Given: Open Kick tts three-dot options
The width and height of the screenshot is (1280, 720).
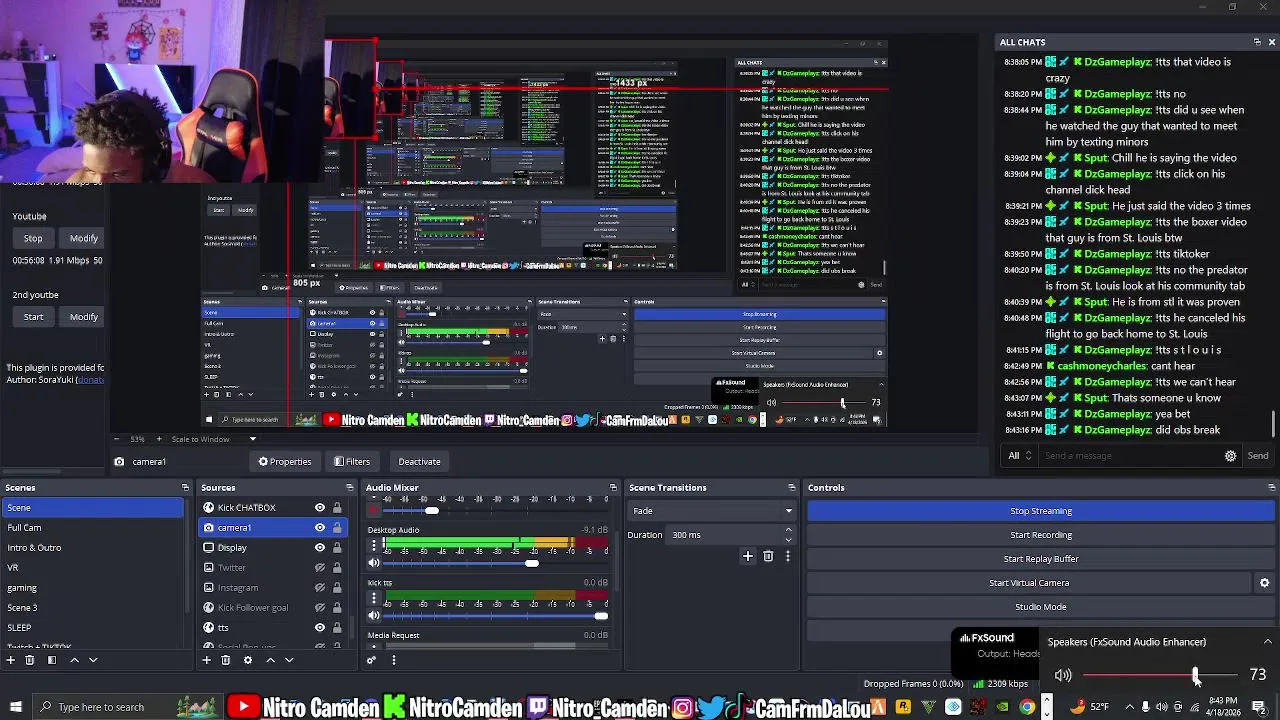Looking at the screenshot, I should [374, 599].
